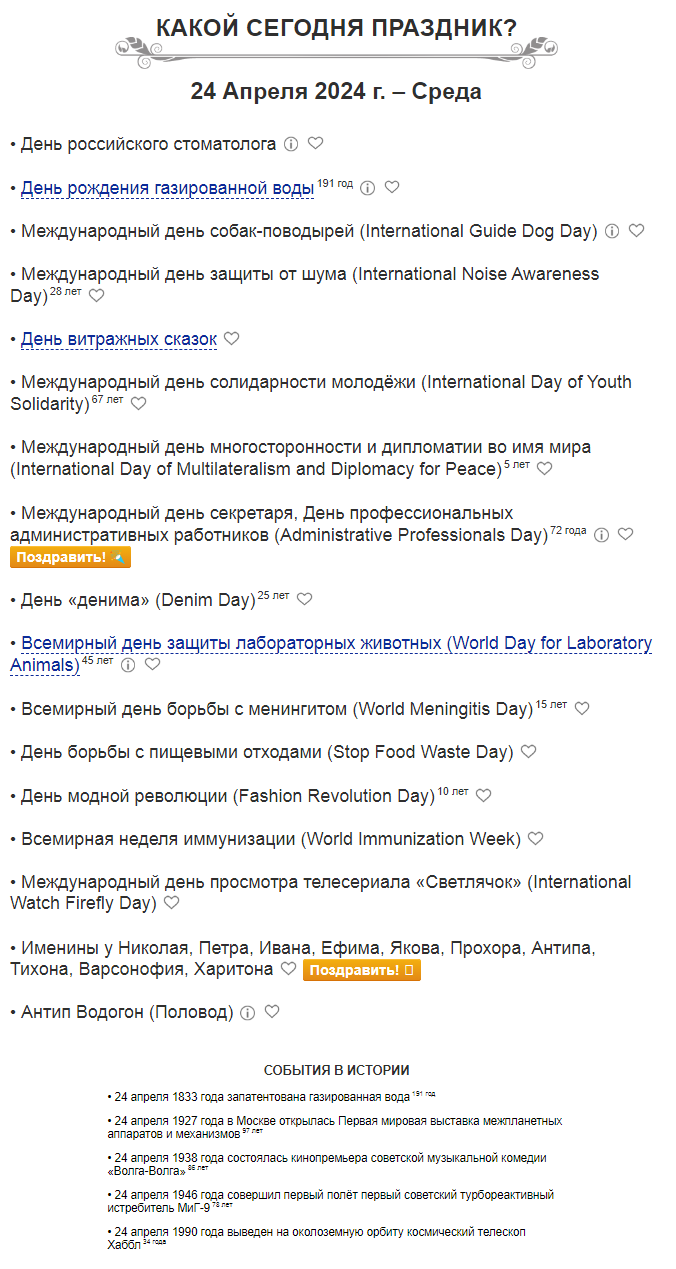The width and height of the screenshot is (676, 1269).
Task: Favorite the World Meningitis Day entry
Action: [582, 708]
